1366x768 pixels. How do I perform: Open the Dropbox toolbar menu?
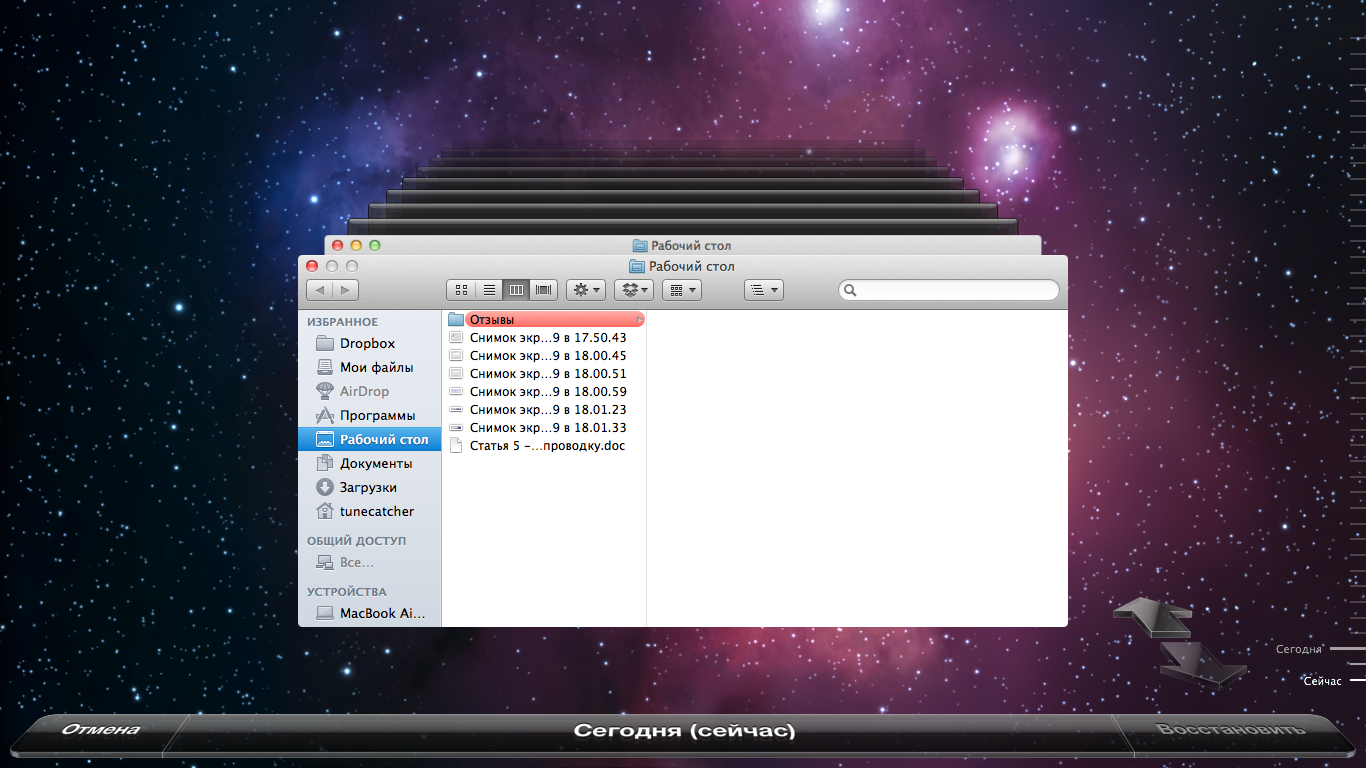click(x=634, y=290)
